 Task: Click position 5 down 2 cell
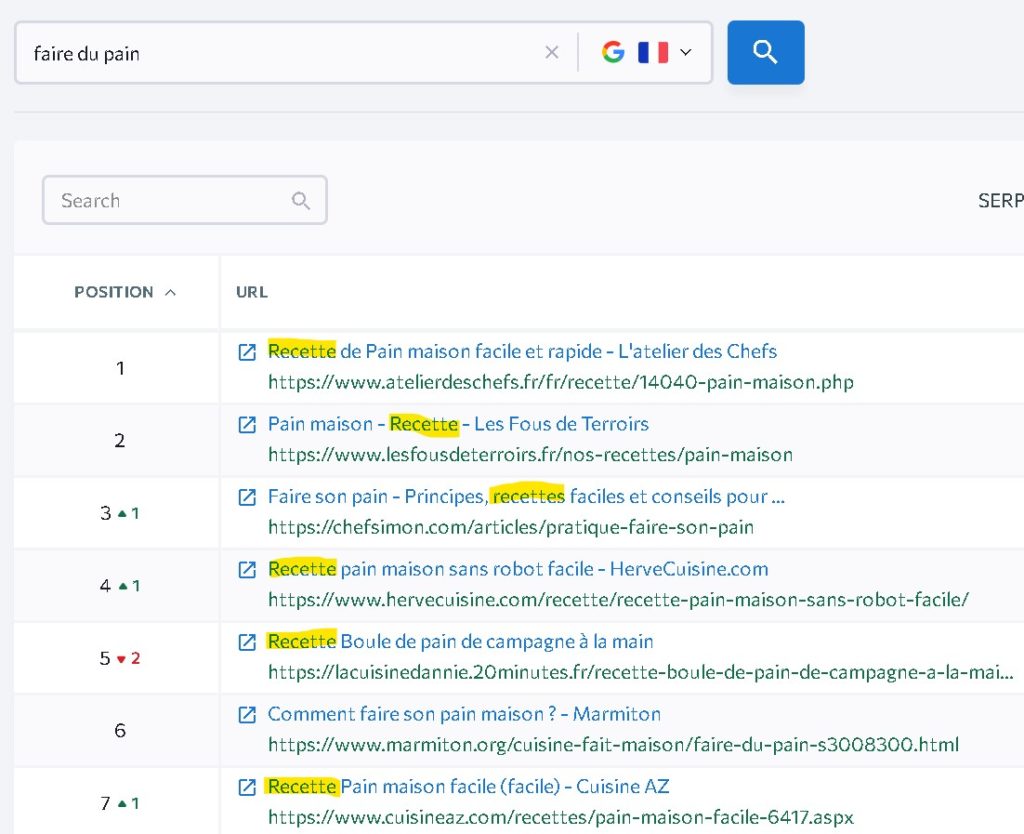pos(116,658)
